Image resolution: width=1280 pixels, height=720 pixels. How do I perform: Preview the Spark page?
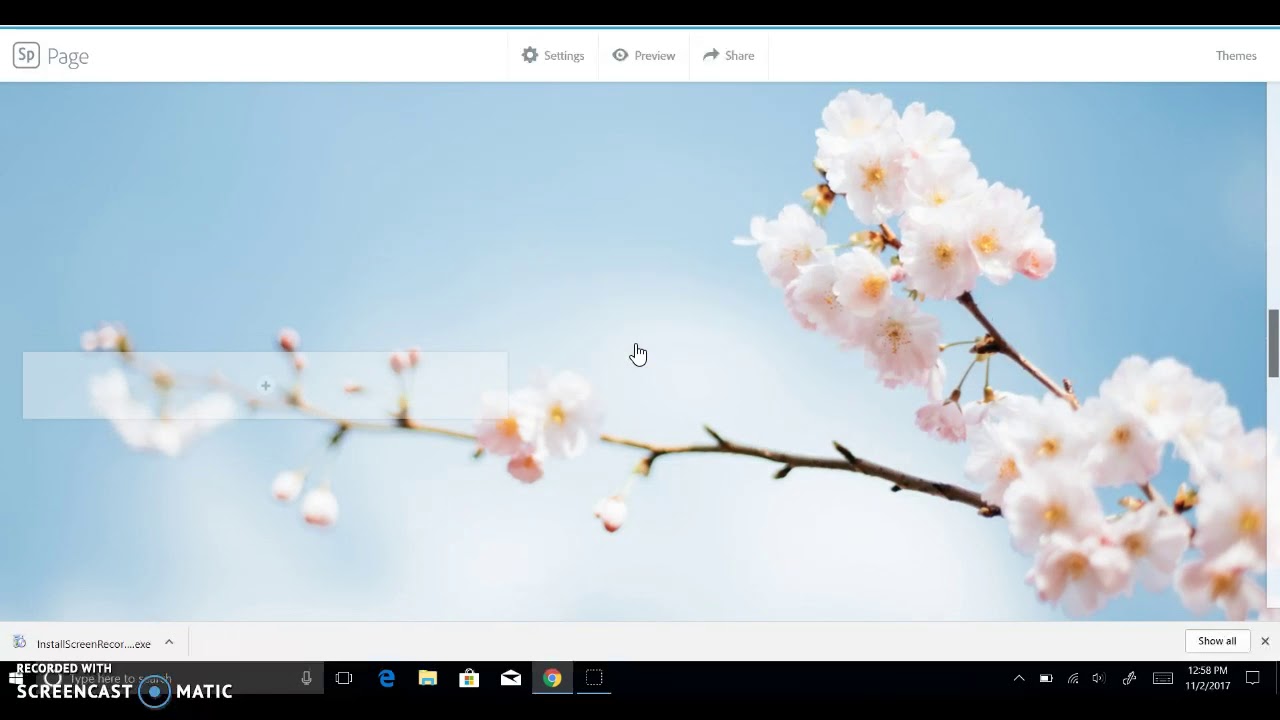(644, 56)
